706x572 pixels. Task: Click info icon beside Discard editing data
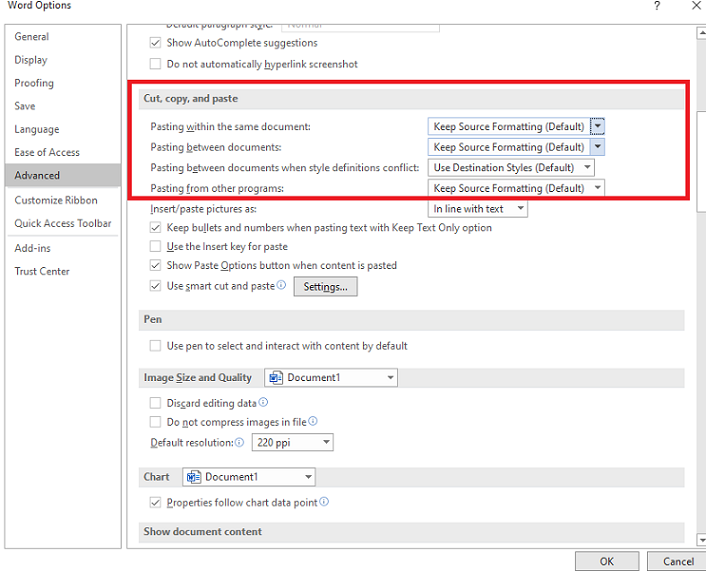tap(263, 402)
